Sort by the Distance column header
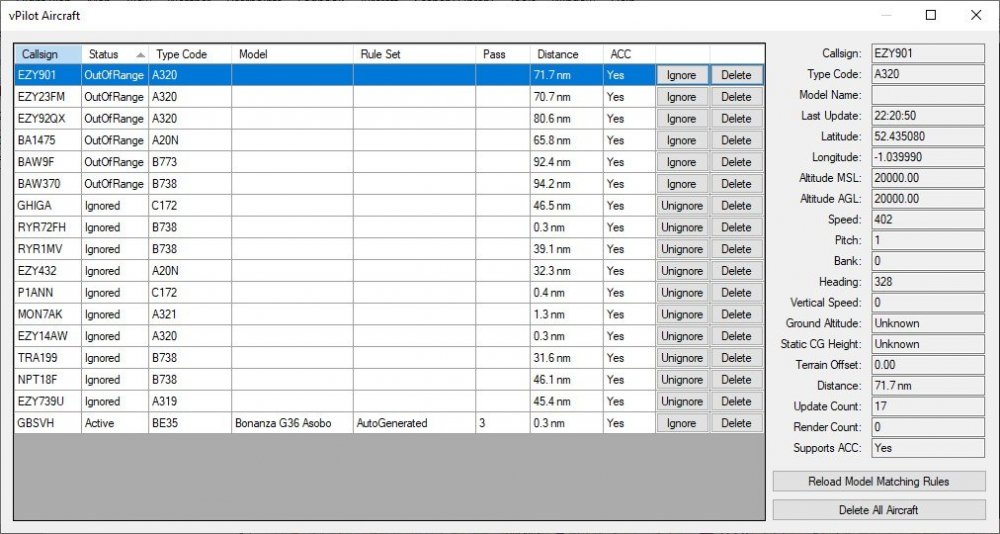1000x534 pixels. (x=564, y=54)
